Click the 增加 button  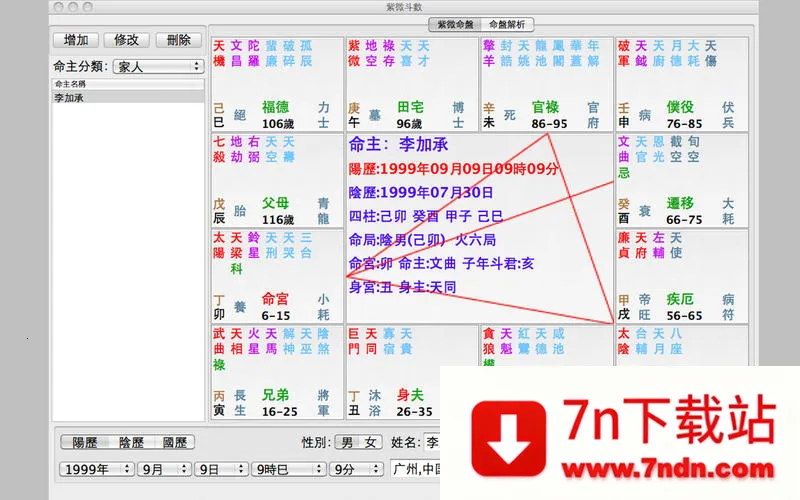coord(75,40)
